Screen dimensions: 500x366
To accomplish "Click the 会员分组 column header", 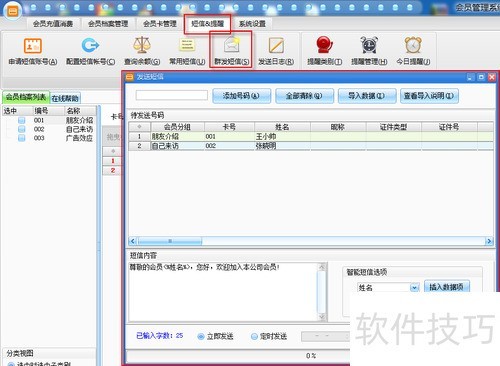I will click(x=177, y=127).
